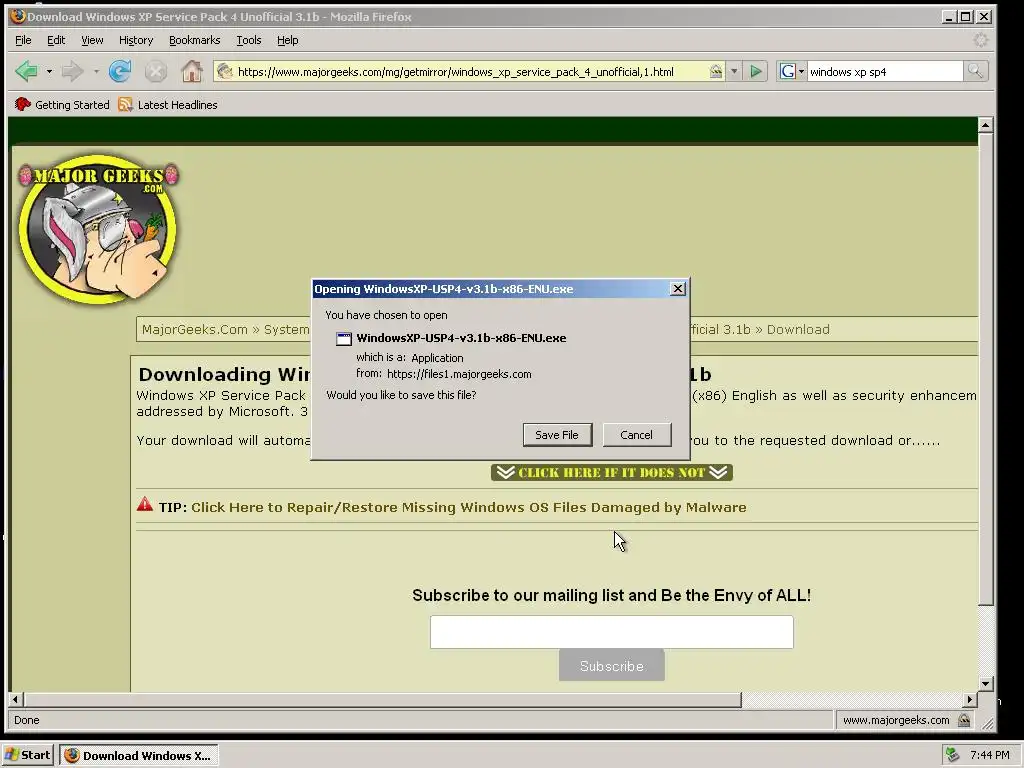Open the address bar history dropdown
1024x768 pixels.
tap(734, 71)
